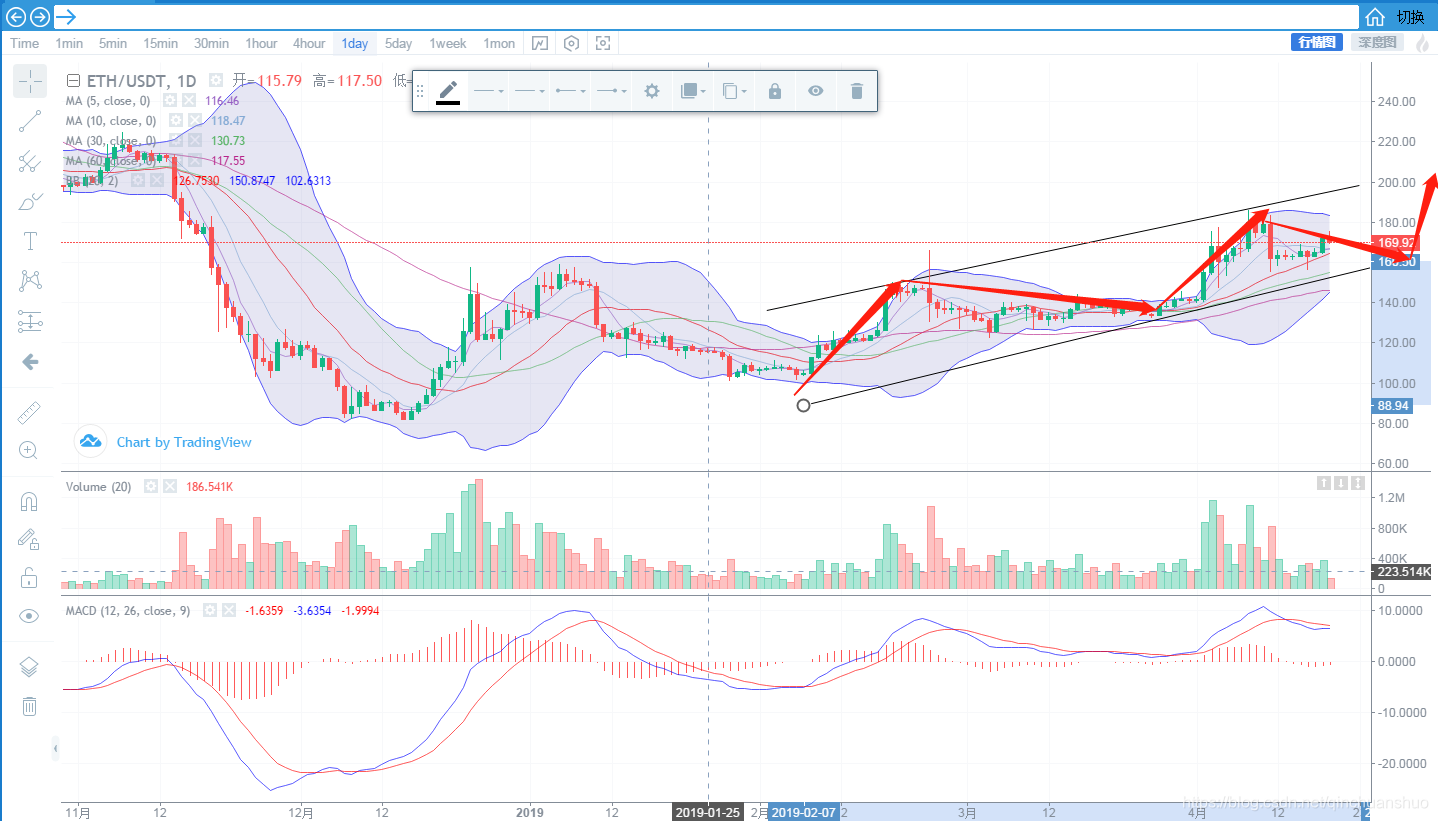
Task: Change line color with pencil swatch
Action: pos(448,91)
